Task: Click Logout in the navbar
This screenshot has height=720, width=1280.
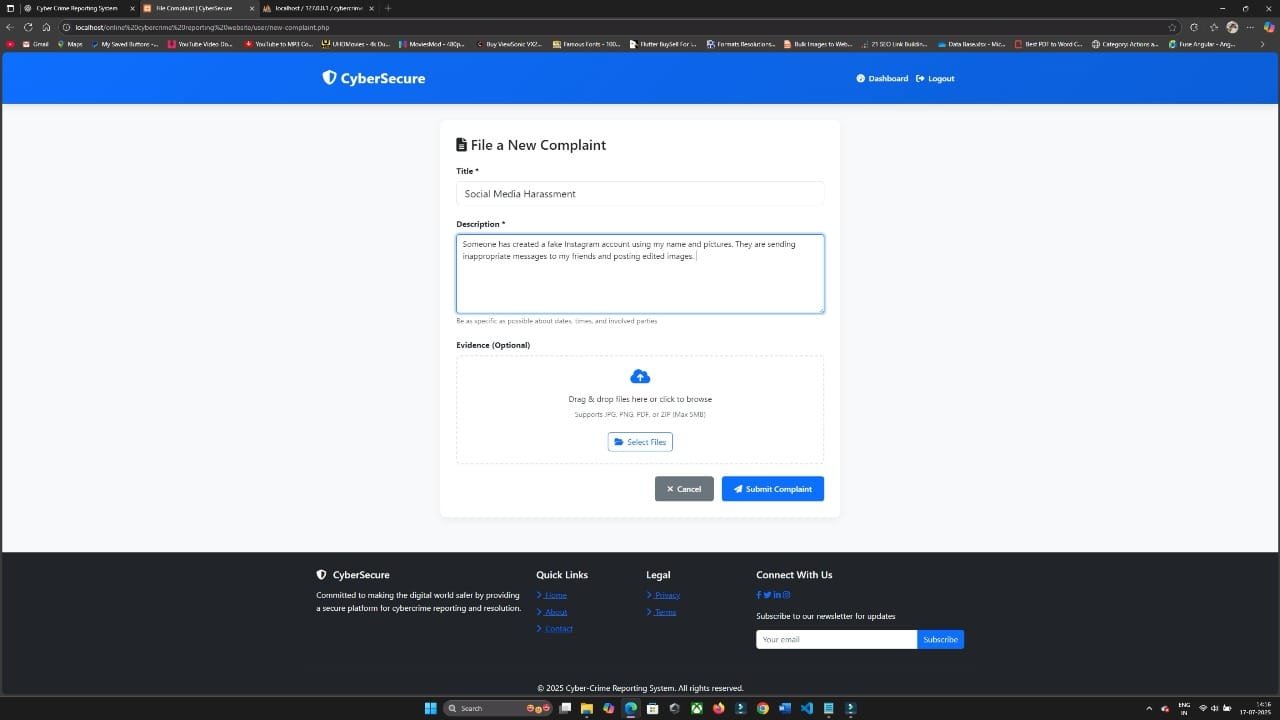Action: tap(935, 78)
